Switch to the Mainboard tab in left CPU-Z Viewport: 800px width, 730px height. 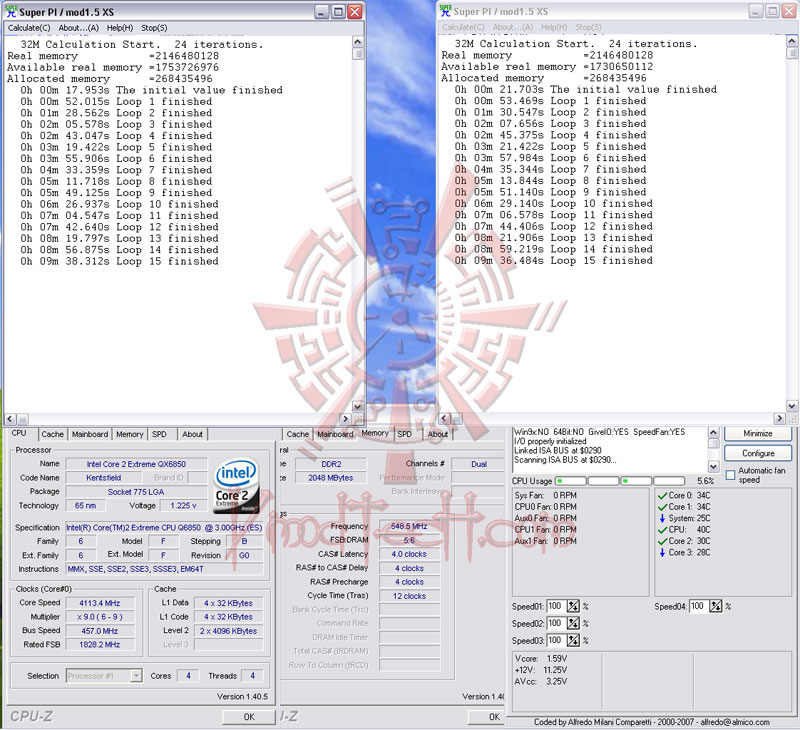90,434
